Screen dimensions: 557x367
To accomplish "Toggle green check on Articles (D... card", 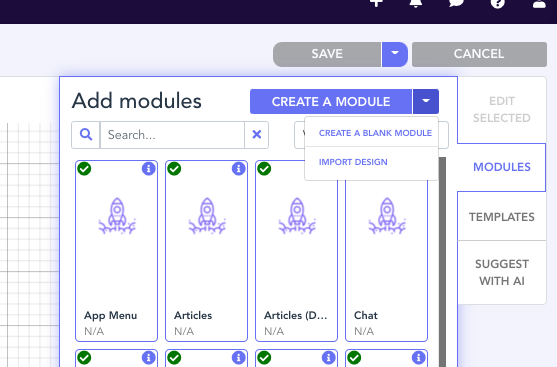I will click(264, 168).
